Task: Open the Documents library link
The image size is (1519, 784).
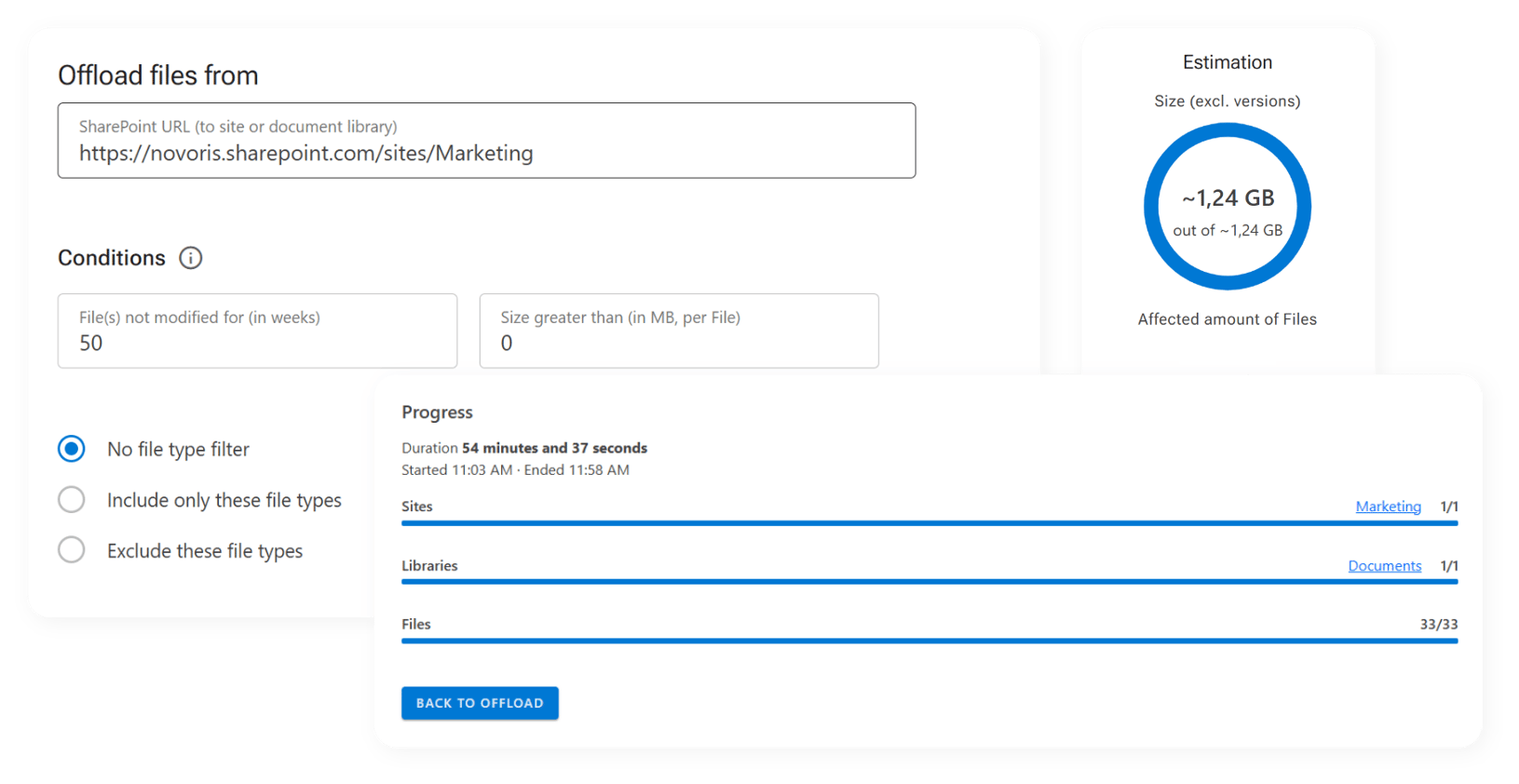Action: (x=1384, y=566)
